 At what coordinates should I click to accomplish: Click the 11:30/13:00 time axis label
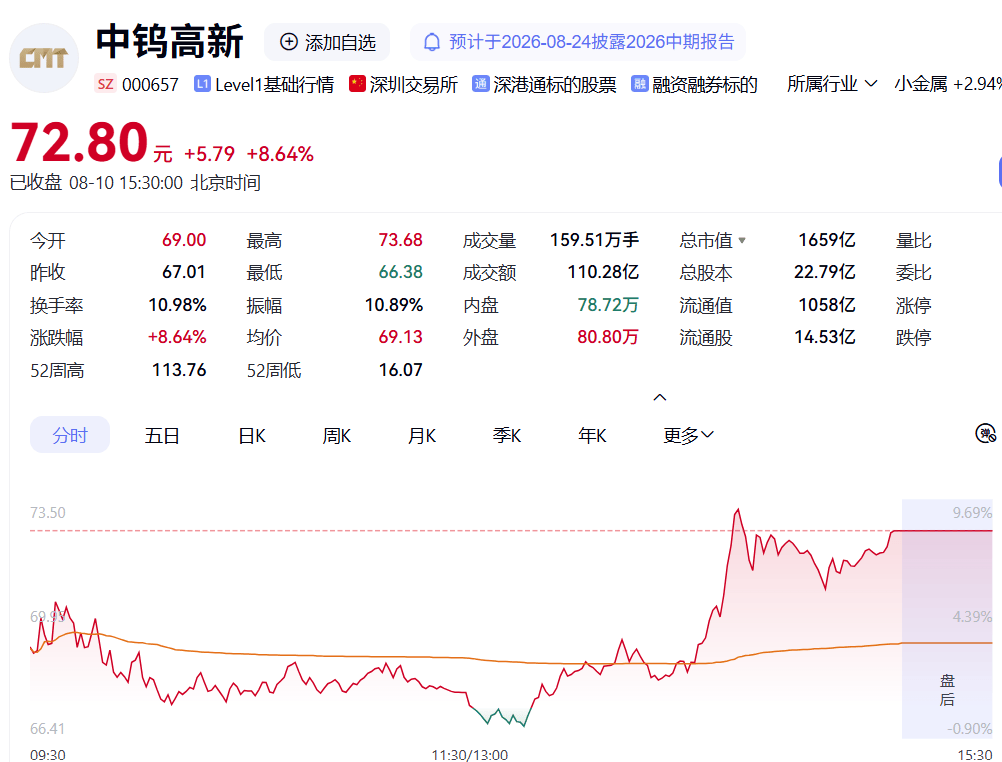click(x=470, y=755)
